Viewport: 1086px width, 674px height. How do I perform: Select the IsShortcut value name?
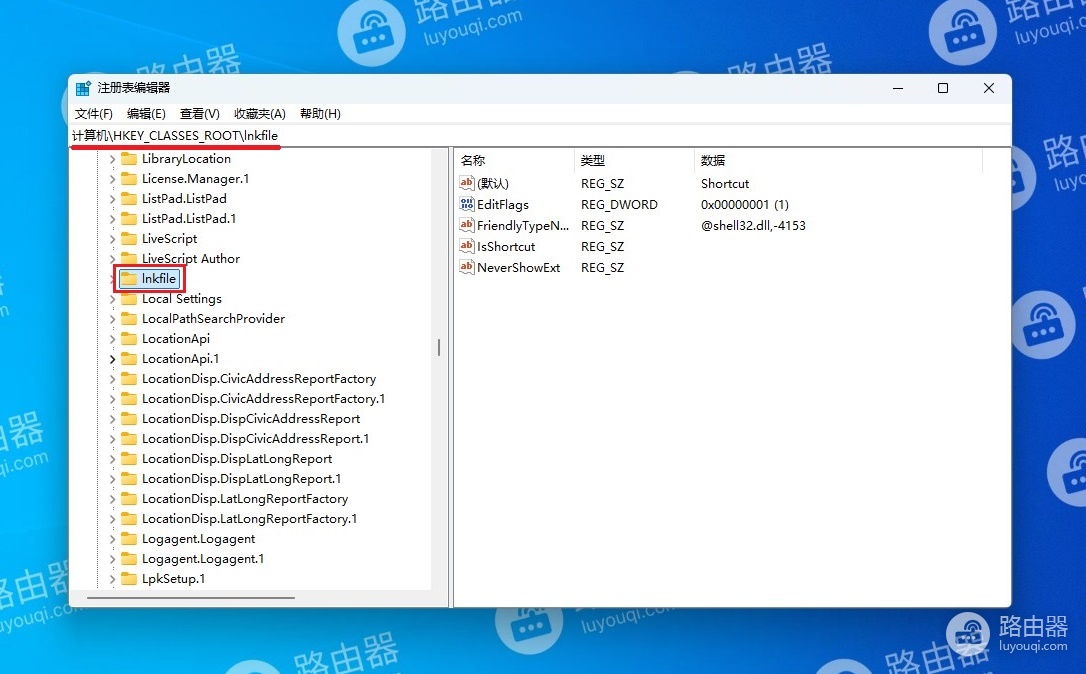[506, 247]
